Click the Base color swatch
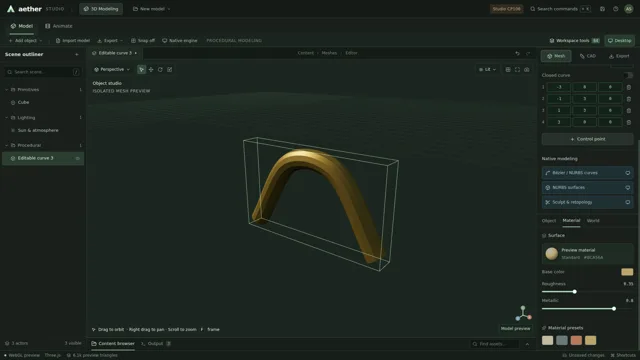Image resolution: width=640 pixels, height=360 pixels. tap(627, 272)
